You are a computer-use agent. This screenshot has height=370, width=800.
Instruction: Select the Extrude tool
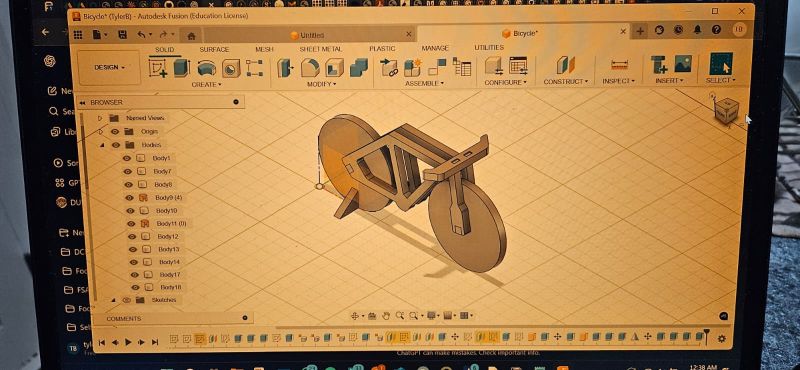coord(182,68)
